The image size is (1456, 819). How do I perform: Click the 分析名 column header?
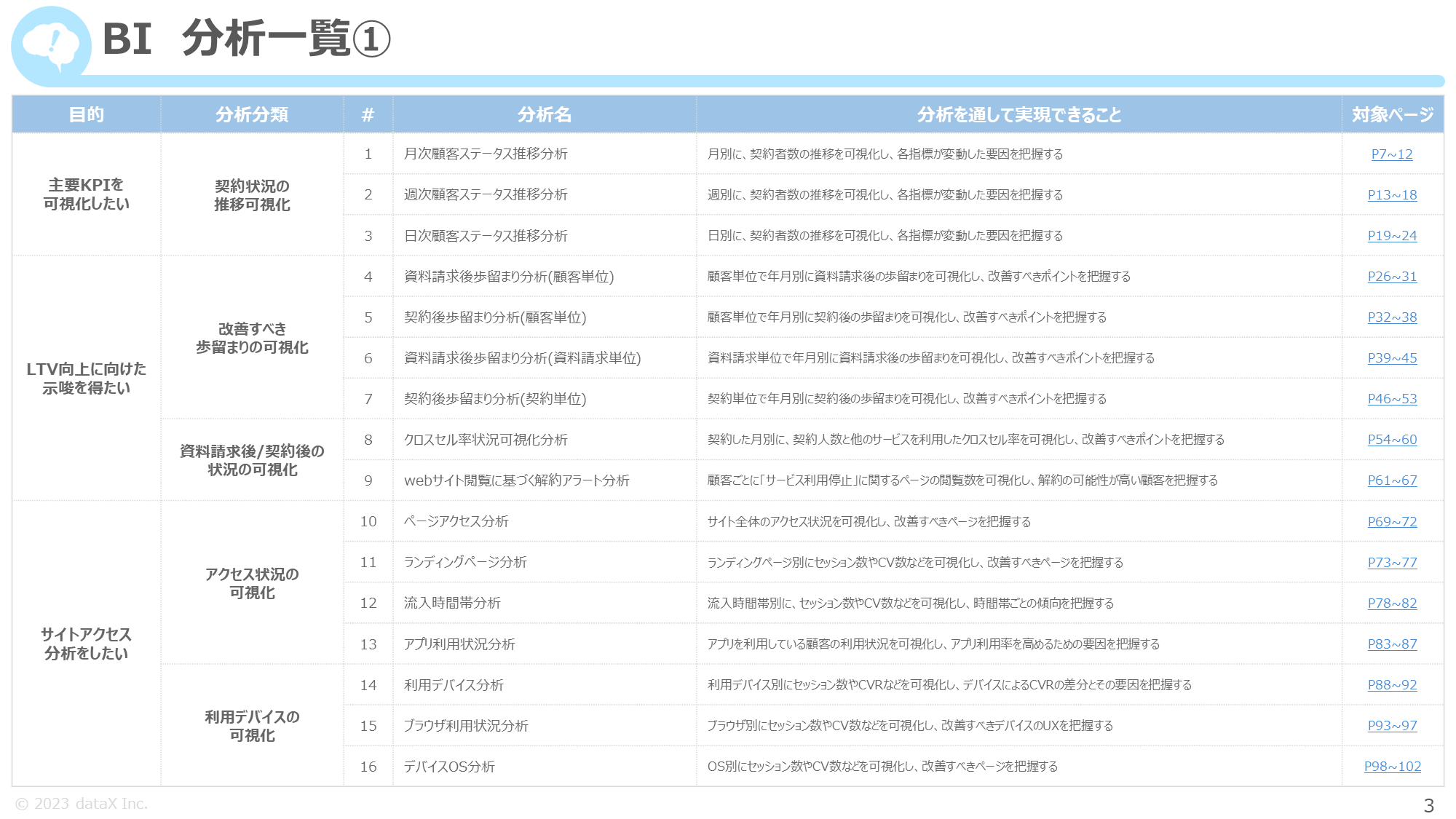point(545,114)
